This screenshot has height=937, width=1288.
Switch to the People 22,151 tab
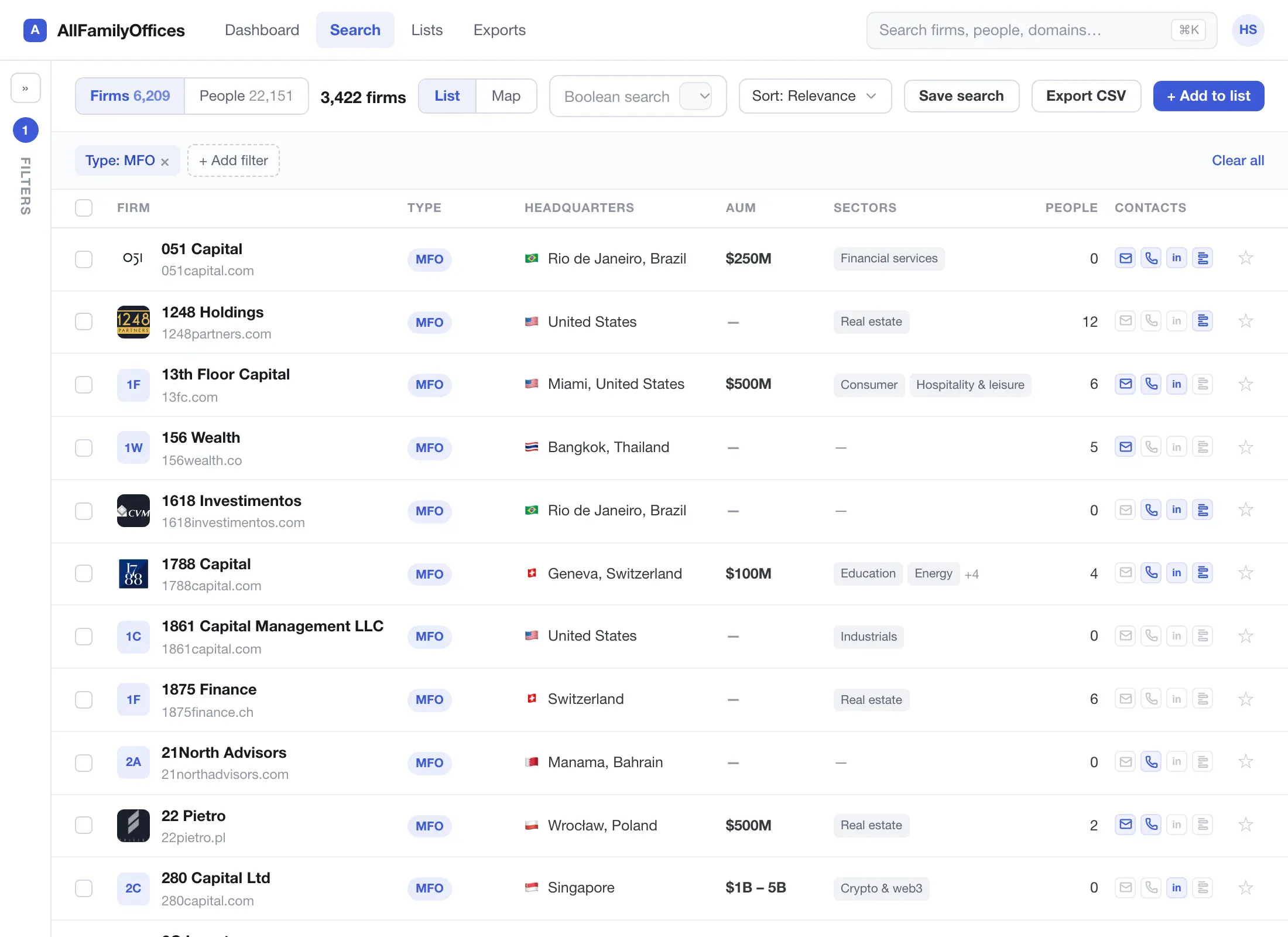pyautogui.click(x=246, y=96)
